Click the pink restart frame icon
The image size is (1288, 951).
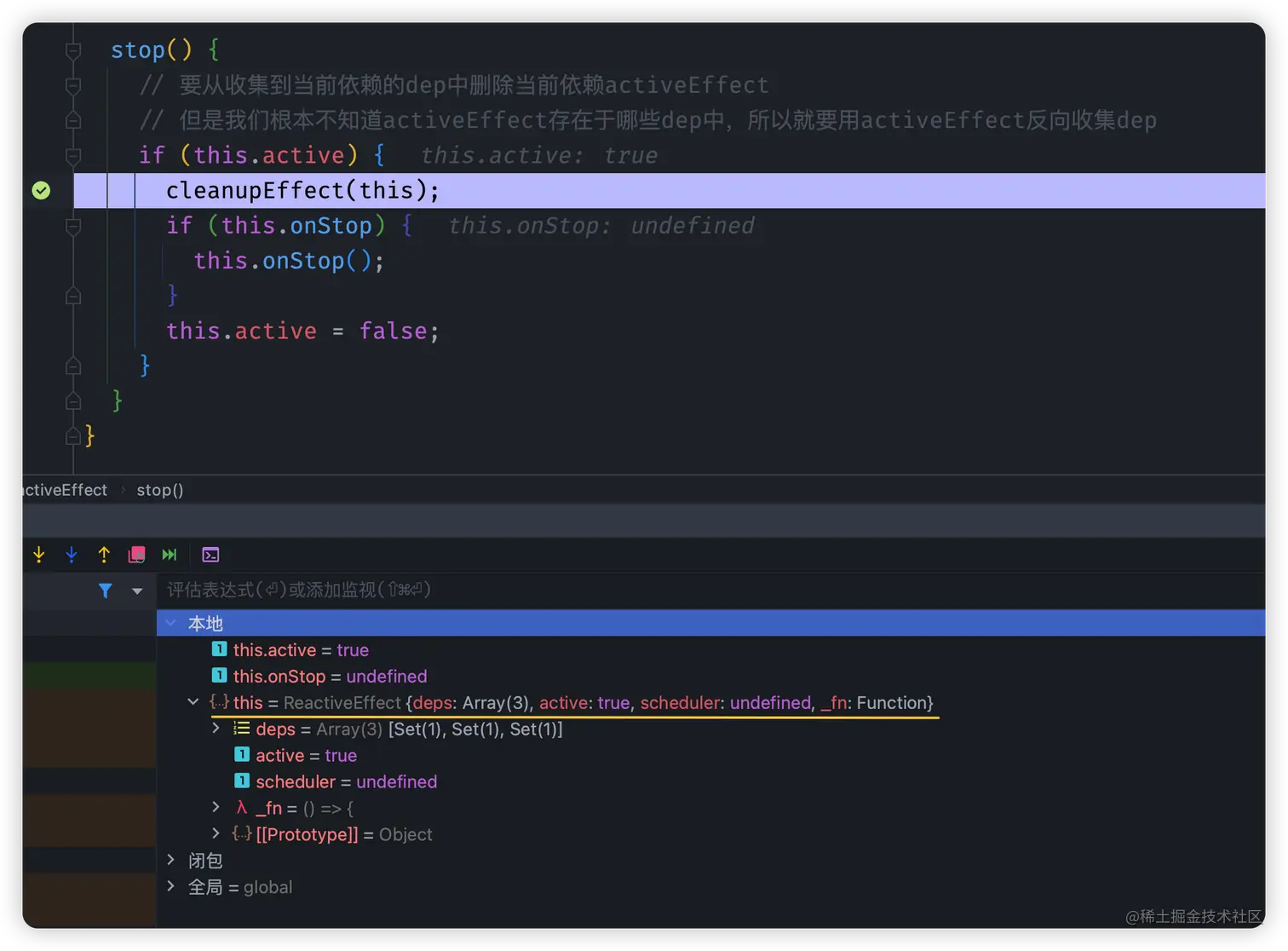(136, 554)
